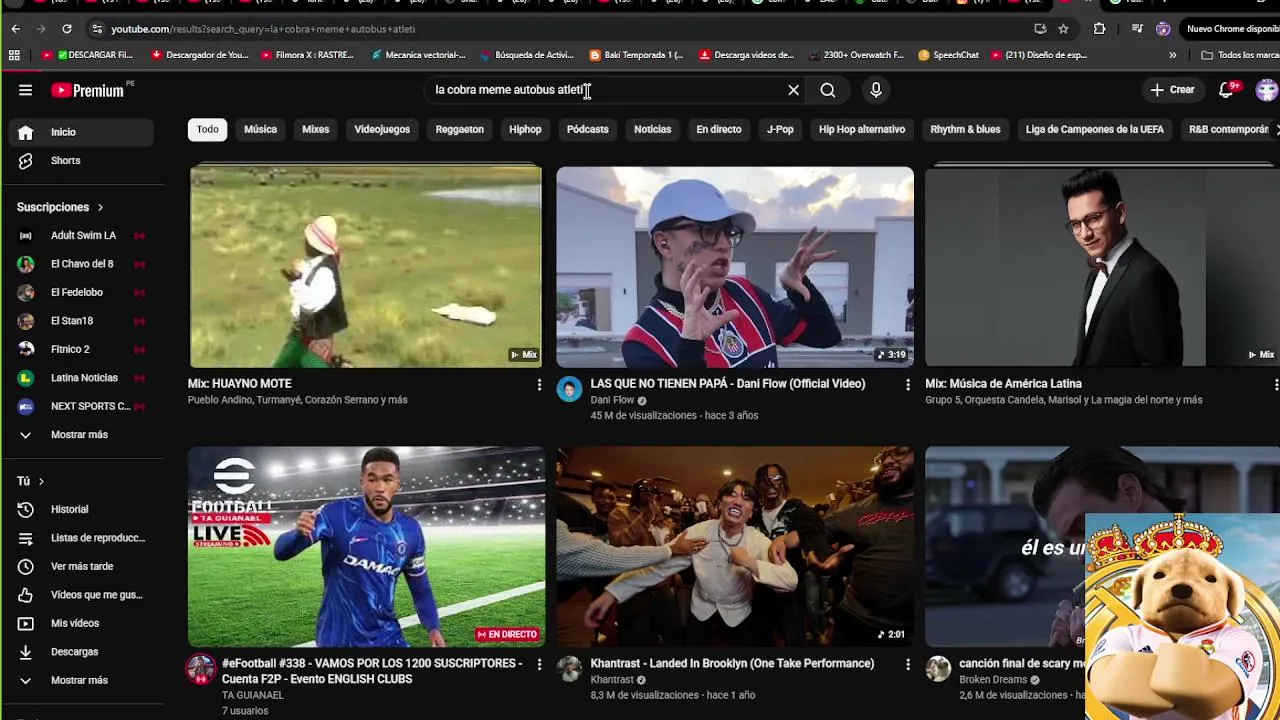1280x720 pixels.
Task: Open the notifications bell
Action: pos(1227,90)
